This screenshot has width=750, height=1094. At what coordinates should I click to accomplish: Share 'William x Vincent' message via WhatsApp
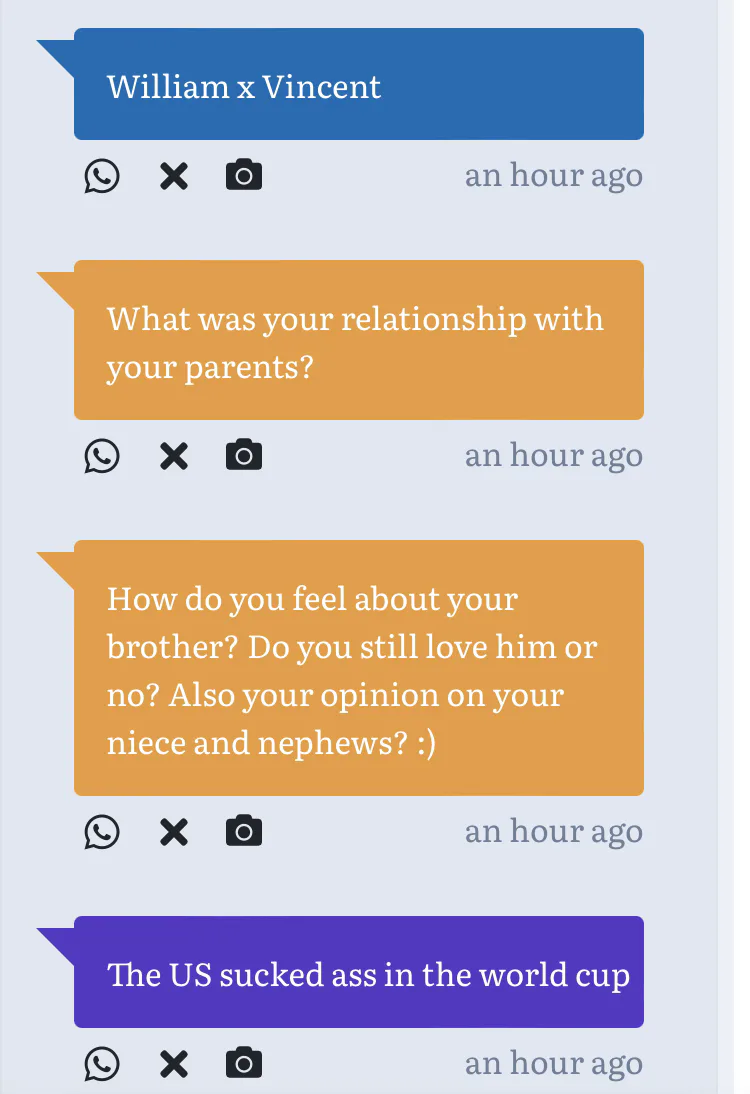(x=101, y=177)
